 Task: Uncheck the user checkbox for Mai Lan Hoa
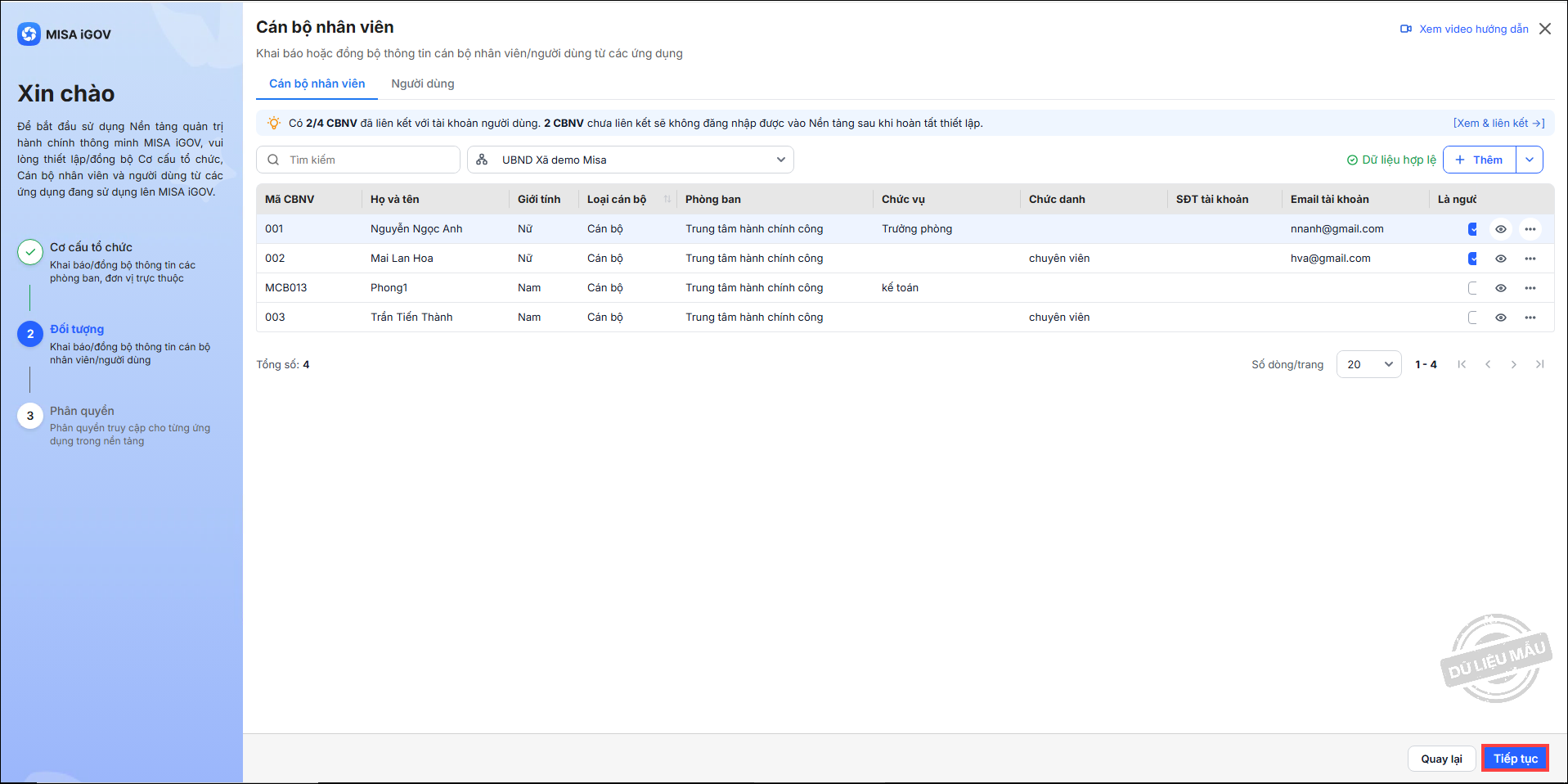1473,259
